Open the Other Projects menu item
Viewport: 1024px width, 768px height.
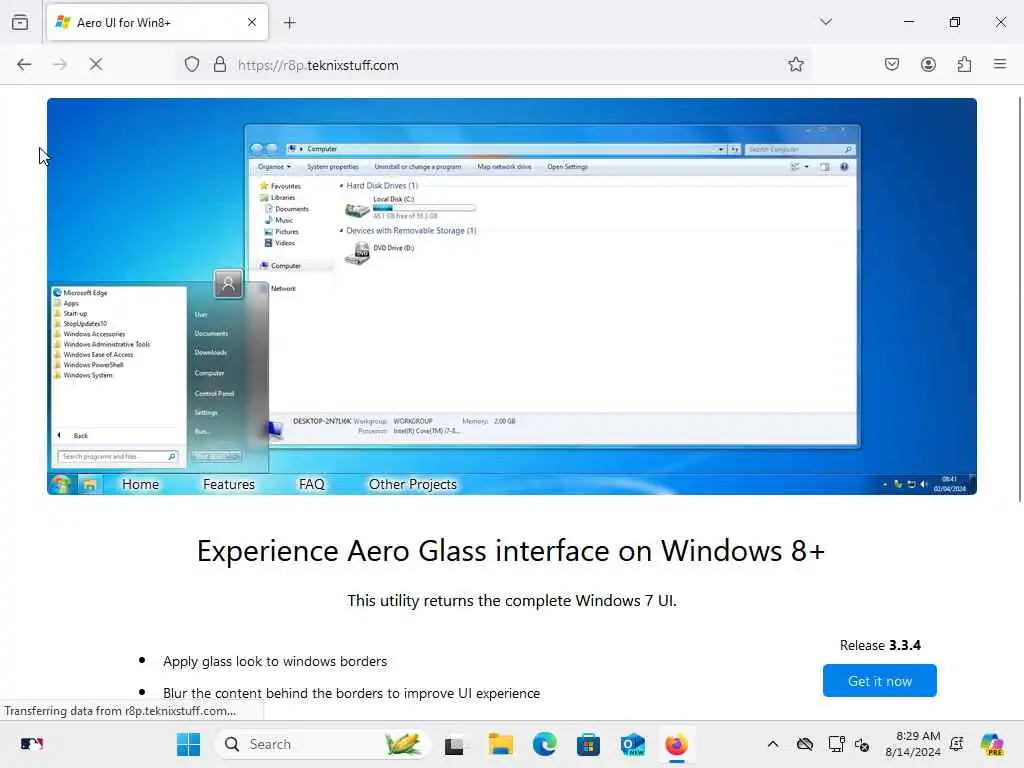coord(413,485)
